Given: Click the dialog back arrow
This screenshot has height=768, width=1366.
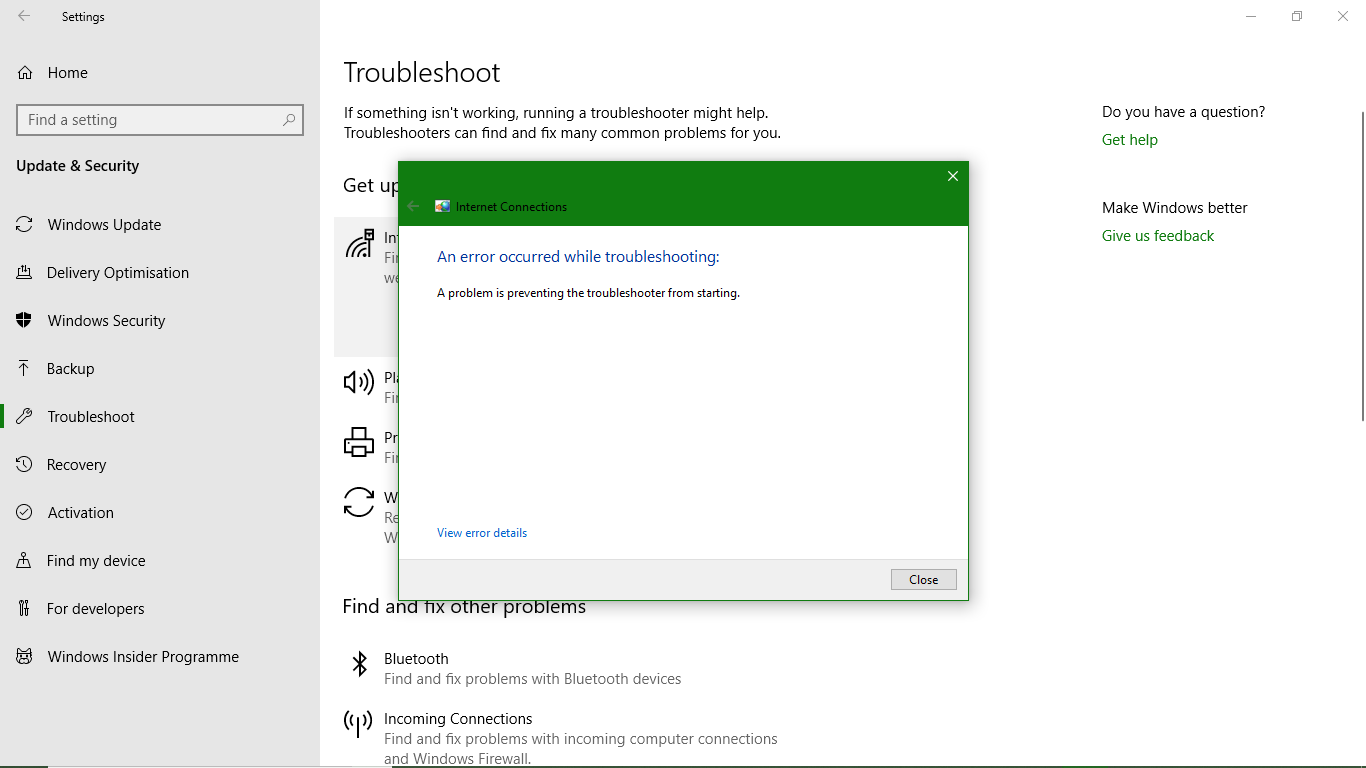Looking at the screenshot, I should 413,206.
